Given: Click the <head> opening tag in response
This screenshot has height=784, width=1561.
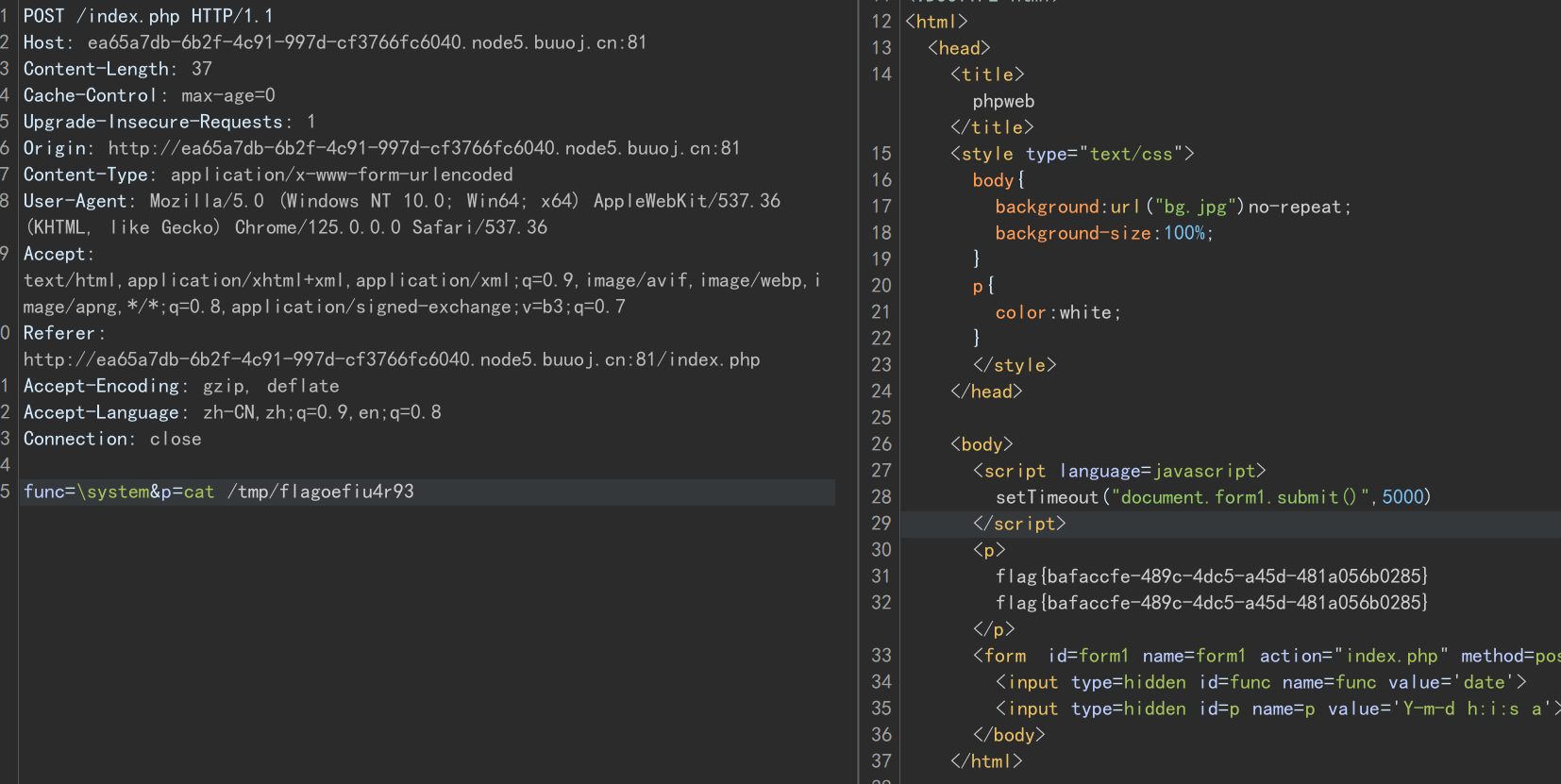Looking at the screenshot, I should pyautogui.click(x=959, y=47).
